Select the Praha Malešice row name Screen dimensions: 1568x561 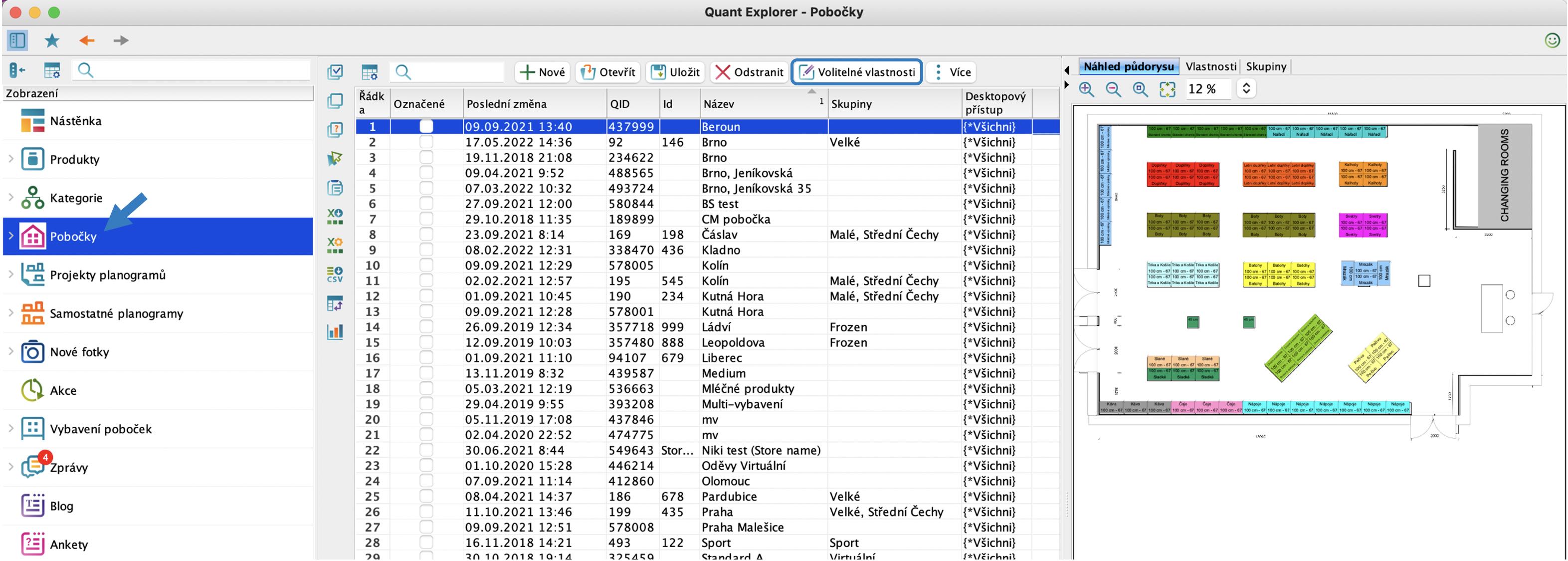tap(743, 527)
